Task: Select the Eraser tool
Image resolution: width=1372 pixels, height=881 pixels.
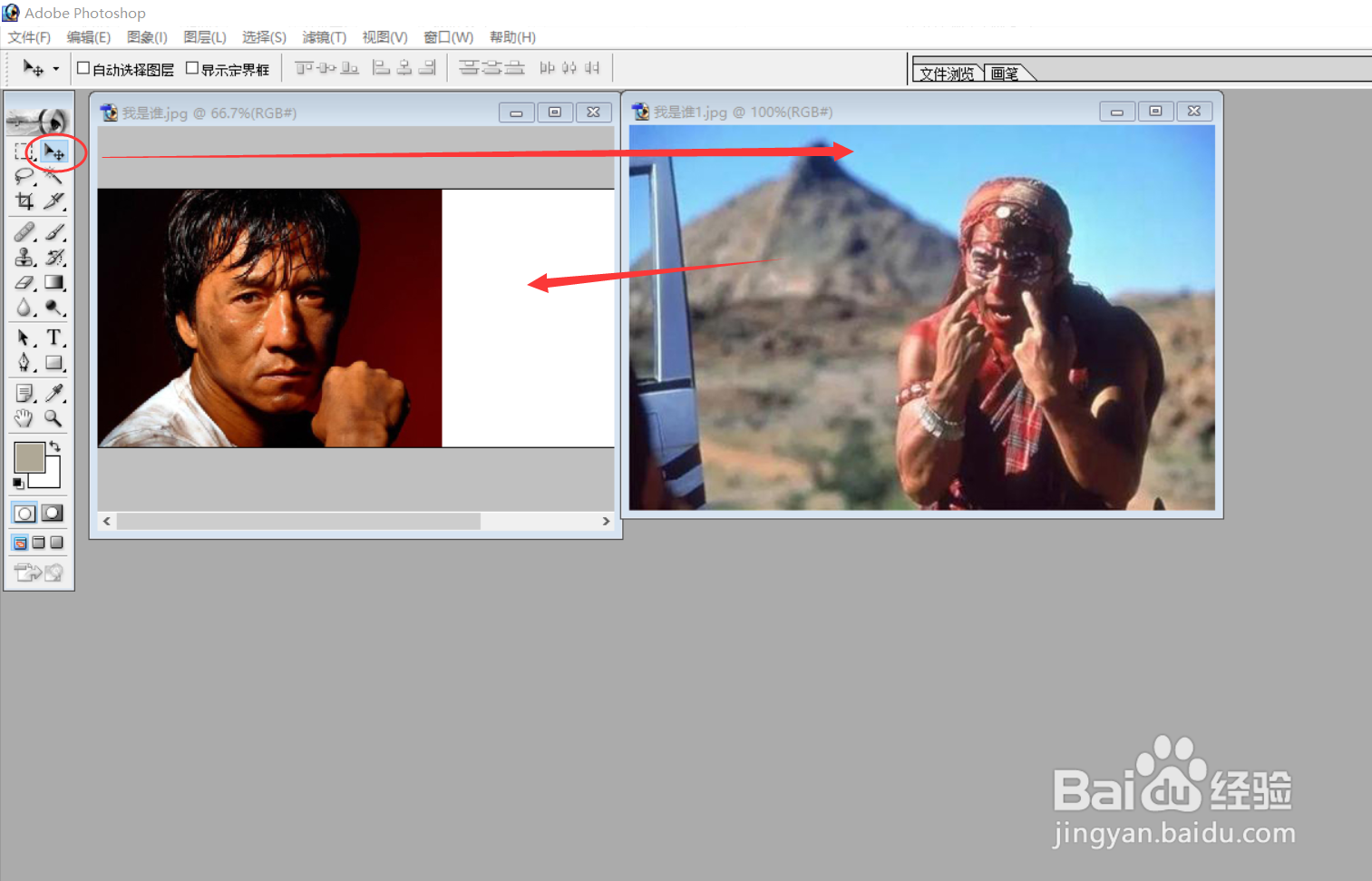Action: click(x=24, y=283)
